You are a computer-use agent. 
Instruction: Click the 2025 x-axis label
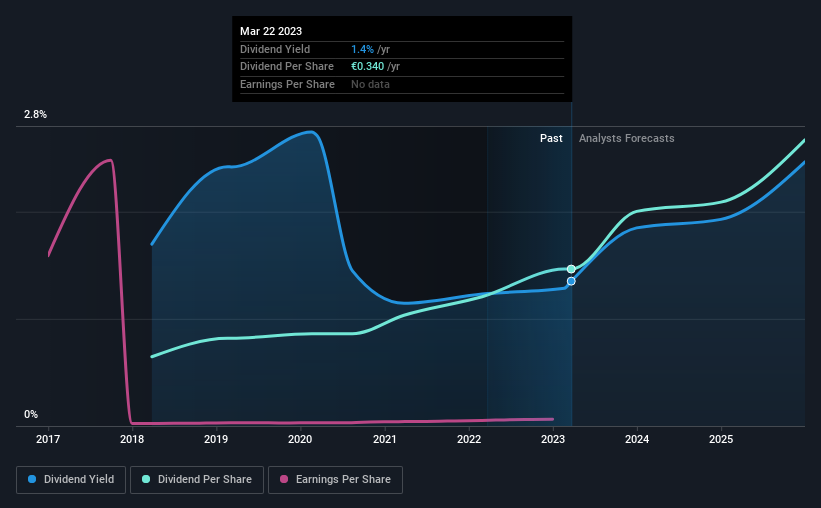tap(721, 439)
